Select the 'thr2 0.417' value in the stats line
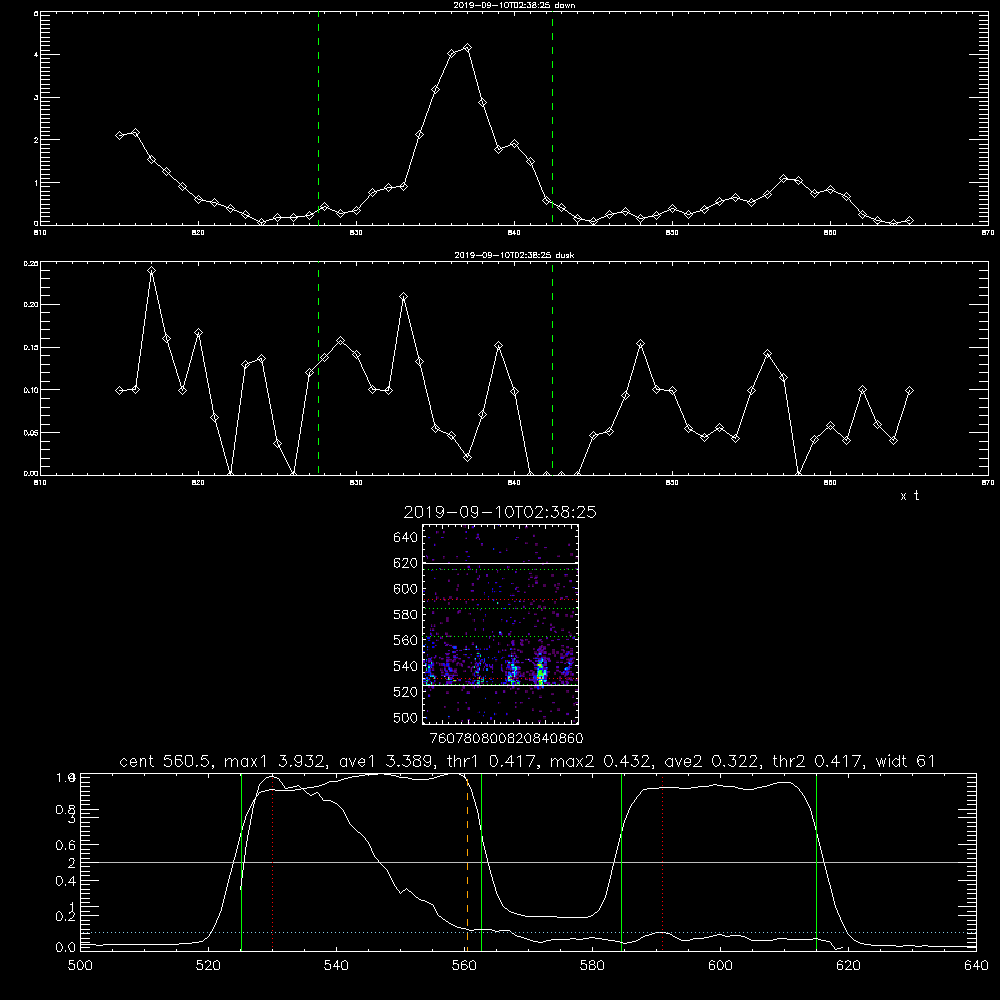Viewport: 1000px width, 1000px height. coord(818,761)
